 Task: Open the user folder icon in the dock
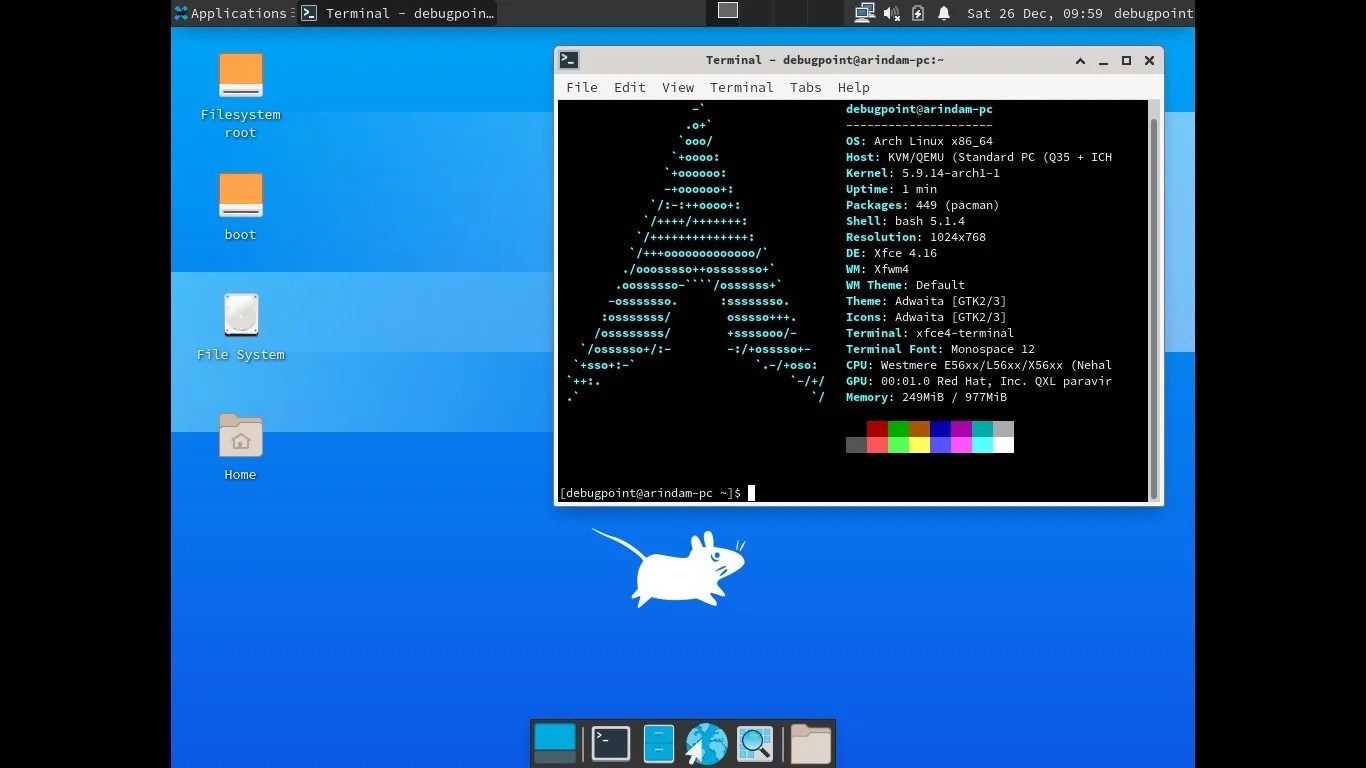pyautogui.click(x=810, y=743)
